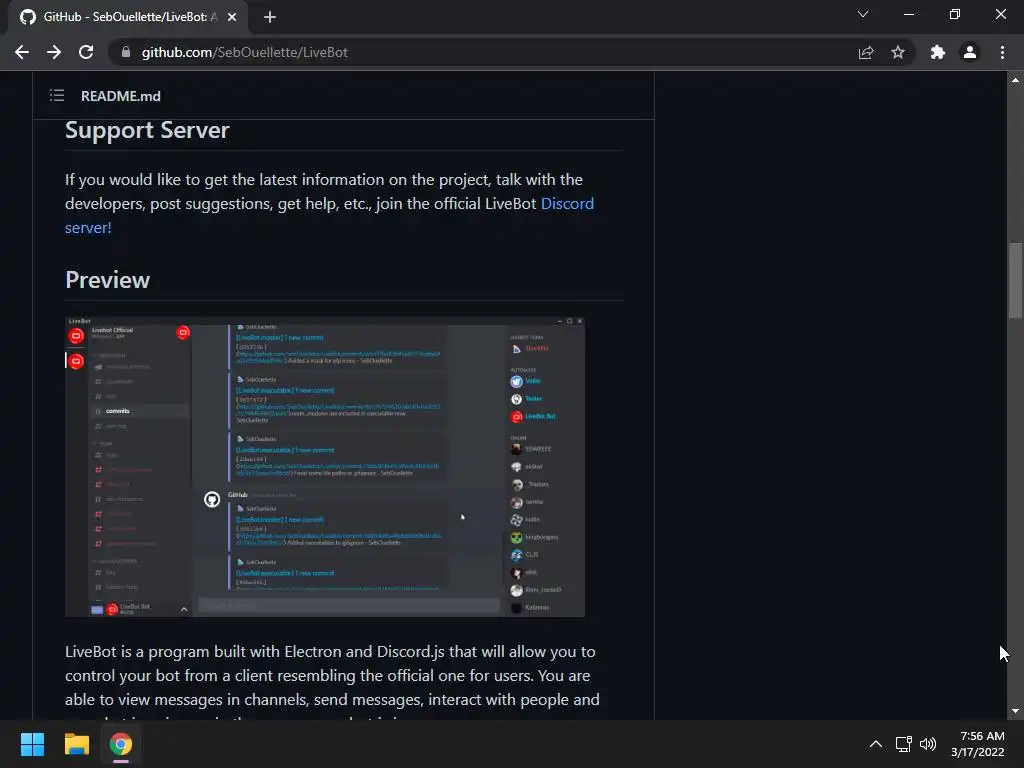Open the LiveBot preview screenshot image

pos(325,467)
